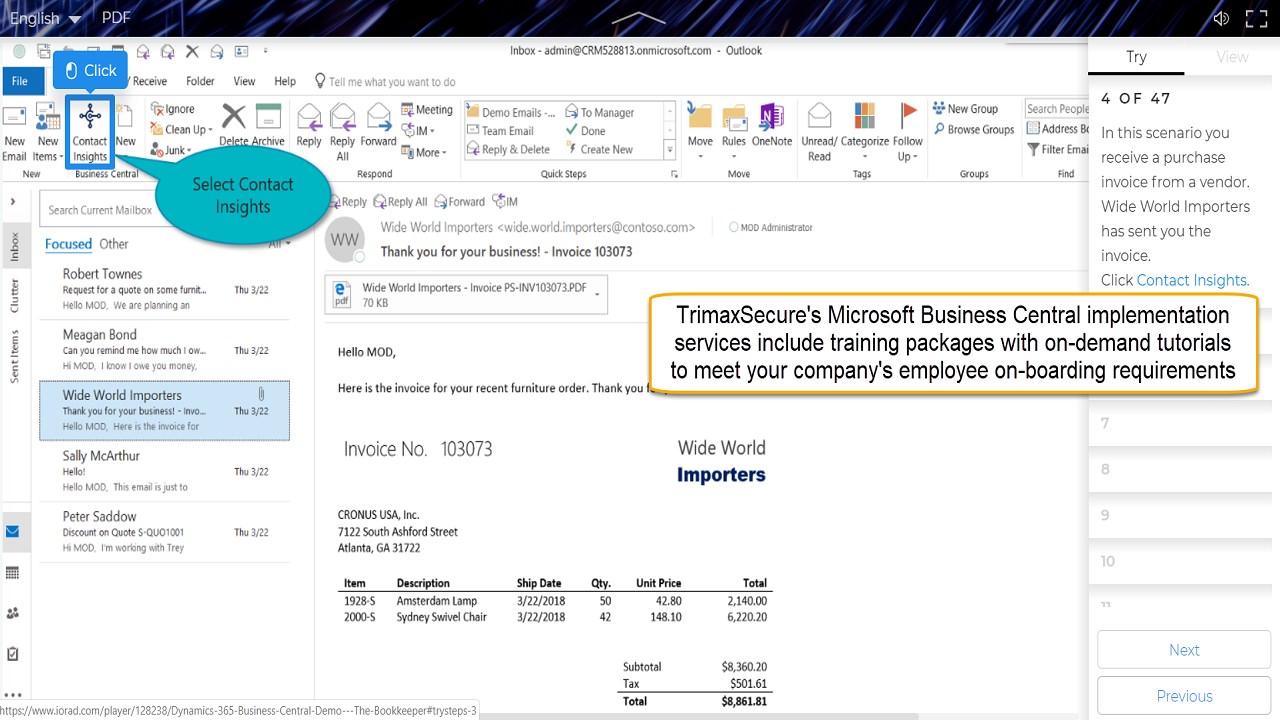Switch to the Other inbox tab
The image size is (1280, 720).
(x=114, y=244)
